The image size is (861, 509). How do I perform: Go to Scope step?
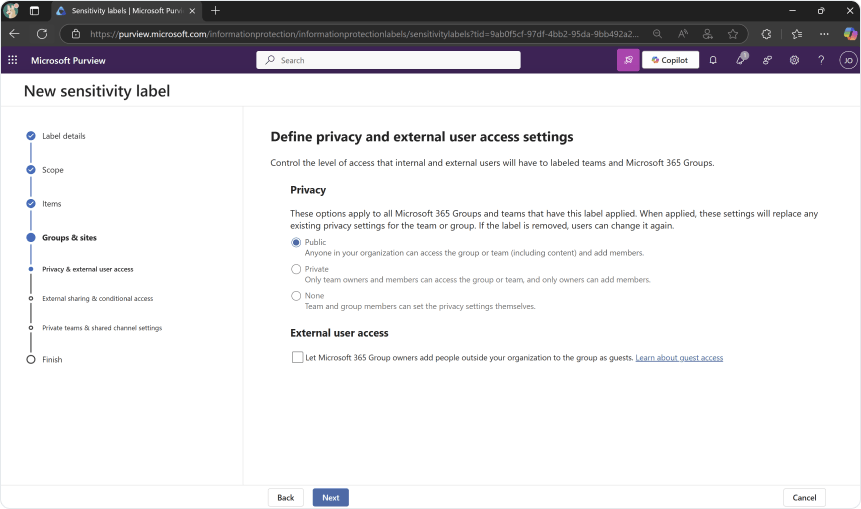(x=53, y=170)
